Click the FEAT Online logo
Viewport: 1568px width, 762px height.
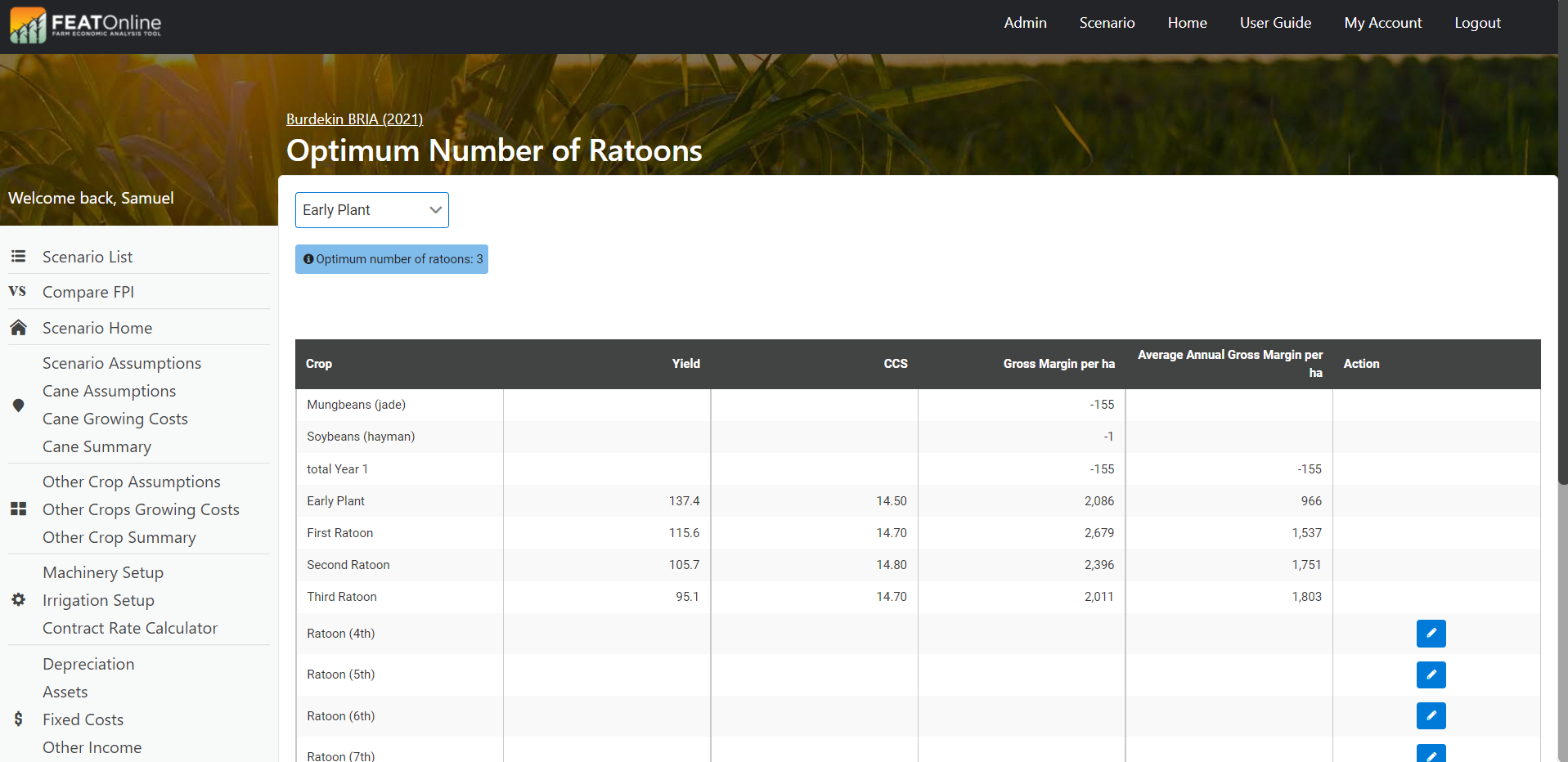[x=86, y=25]
